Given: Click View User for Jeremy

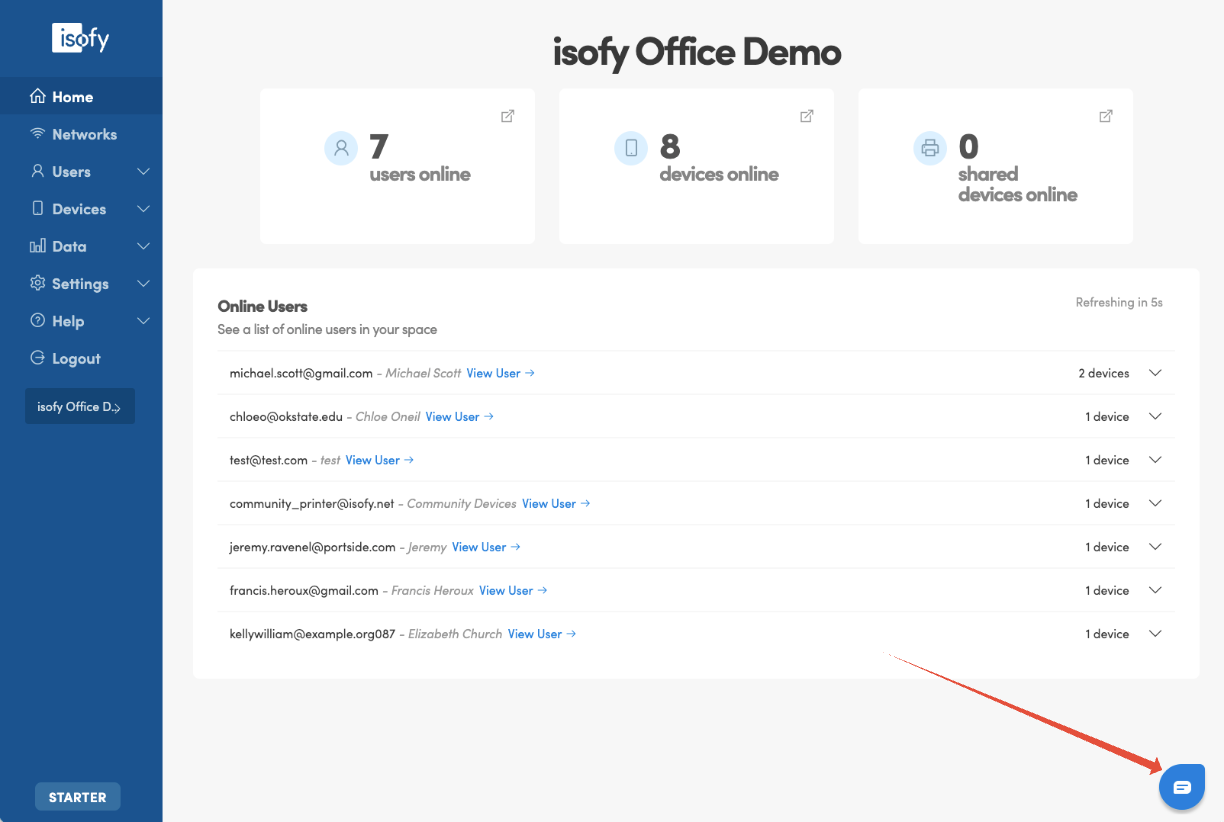Looking at the screenshot, I should [x=486, y=547].
